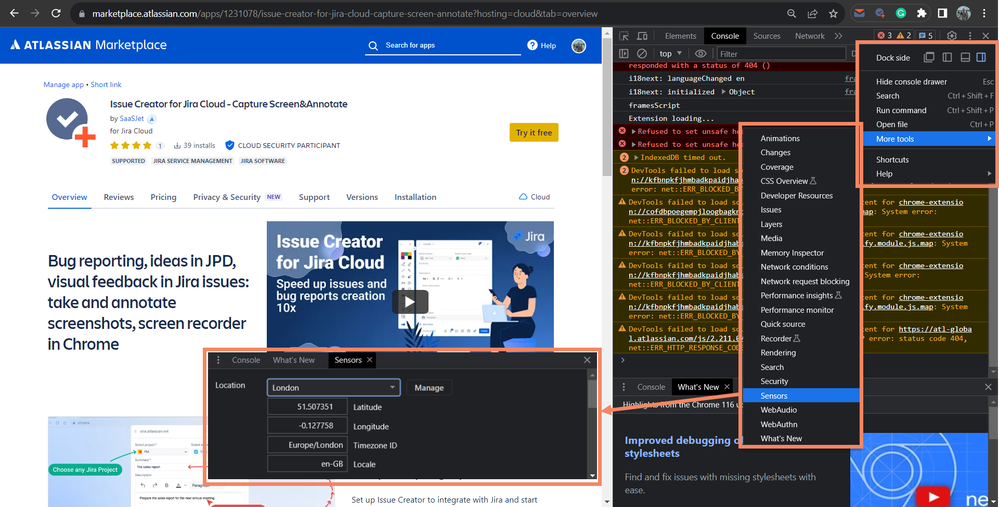
Task: Toggle the device toolbar icon in DevTools
Action: 642,36
